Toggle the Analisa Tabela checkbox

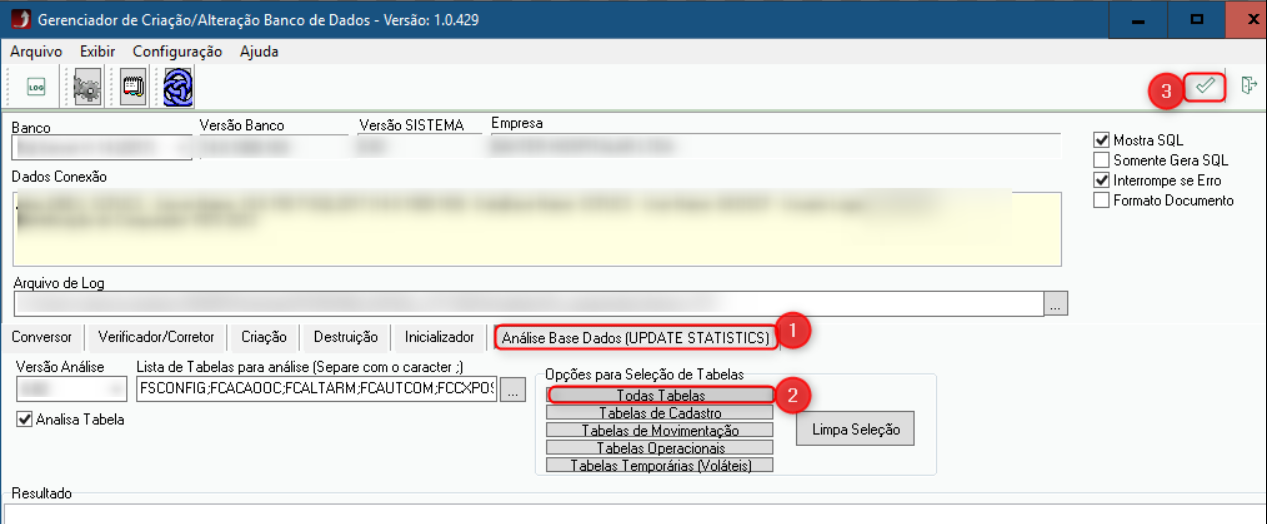(25, 420)
